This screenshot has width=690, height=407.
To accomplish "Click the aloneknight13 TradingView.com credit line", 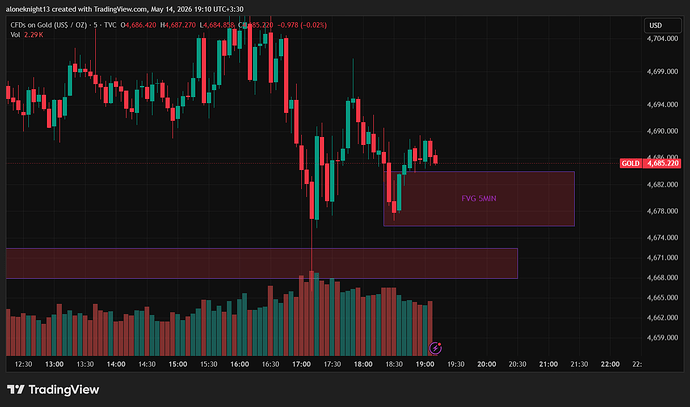I will click(x=125, y=9).
